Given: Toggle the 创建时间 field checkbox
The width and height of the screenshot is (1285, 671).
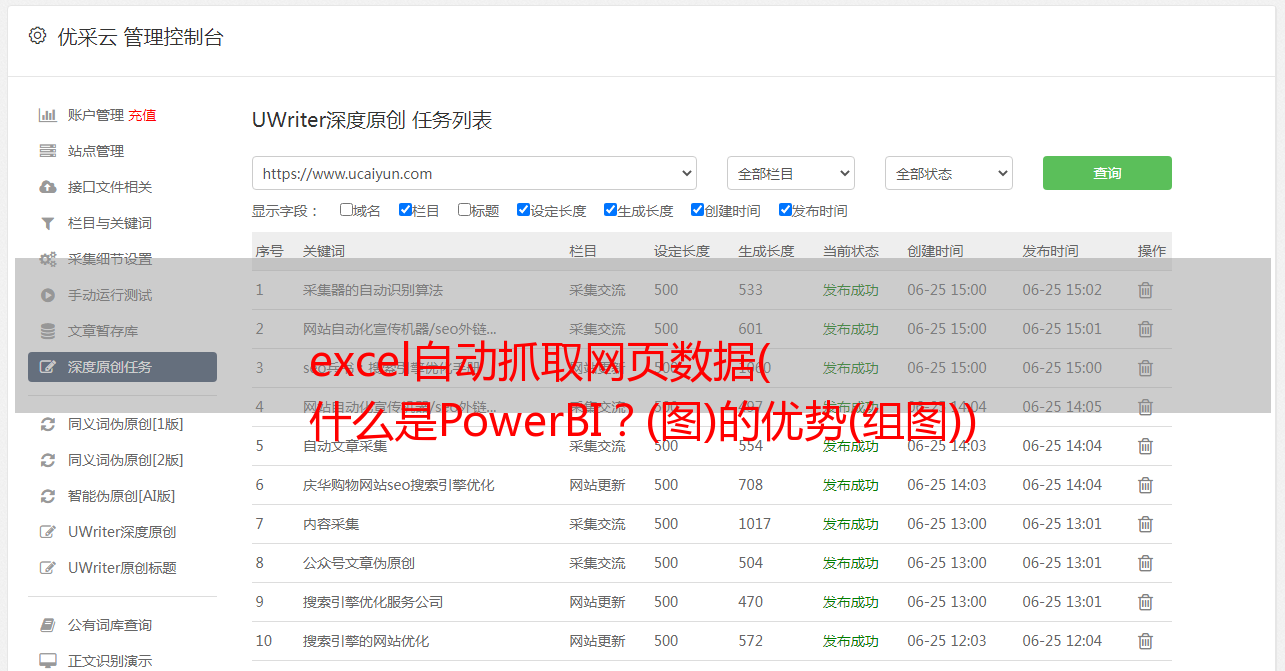Looking at the screenshot, I should 697,210.
